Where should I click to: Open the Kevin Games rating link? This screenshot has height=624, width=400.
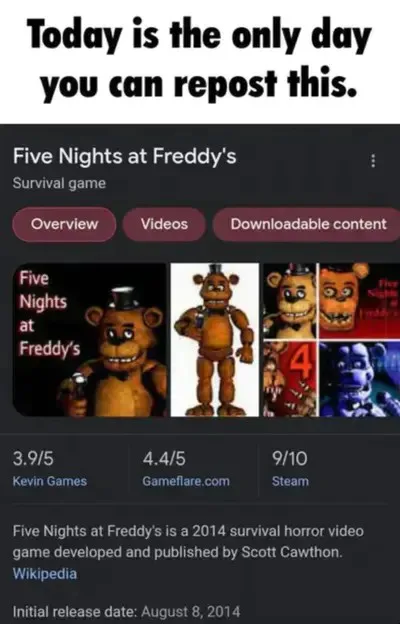50,481
